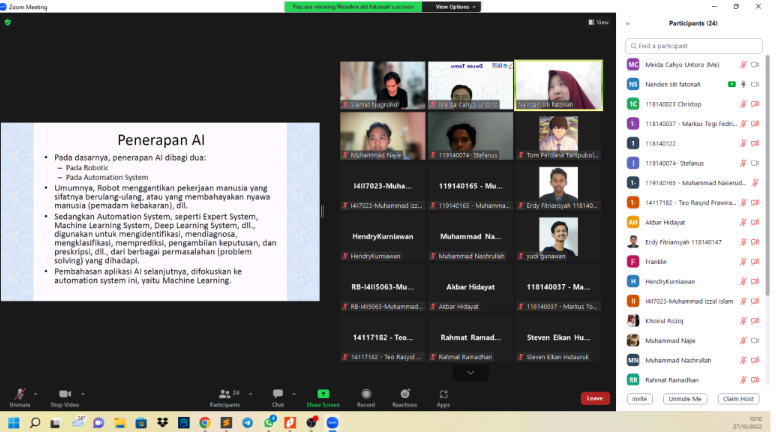Click the Leave meeting button

(595, 398)
